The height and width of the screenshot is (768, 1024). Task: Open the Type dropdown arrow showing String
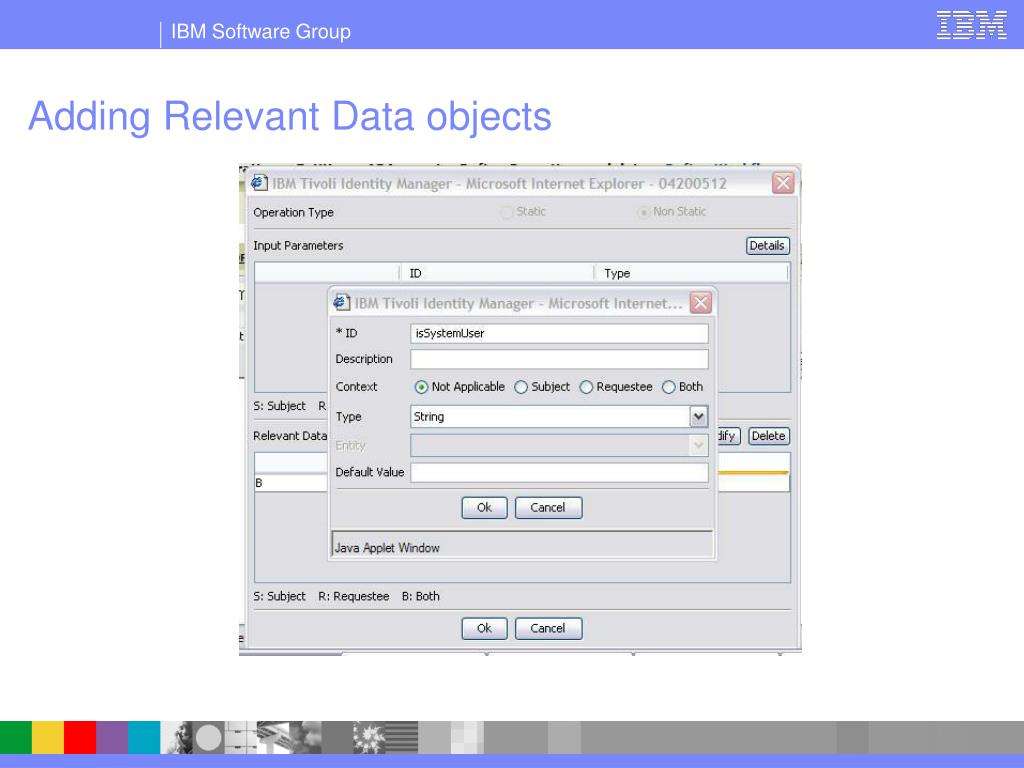click(698, 417)
